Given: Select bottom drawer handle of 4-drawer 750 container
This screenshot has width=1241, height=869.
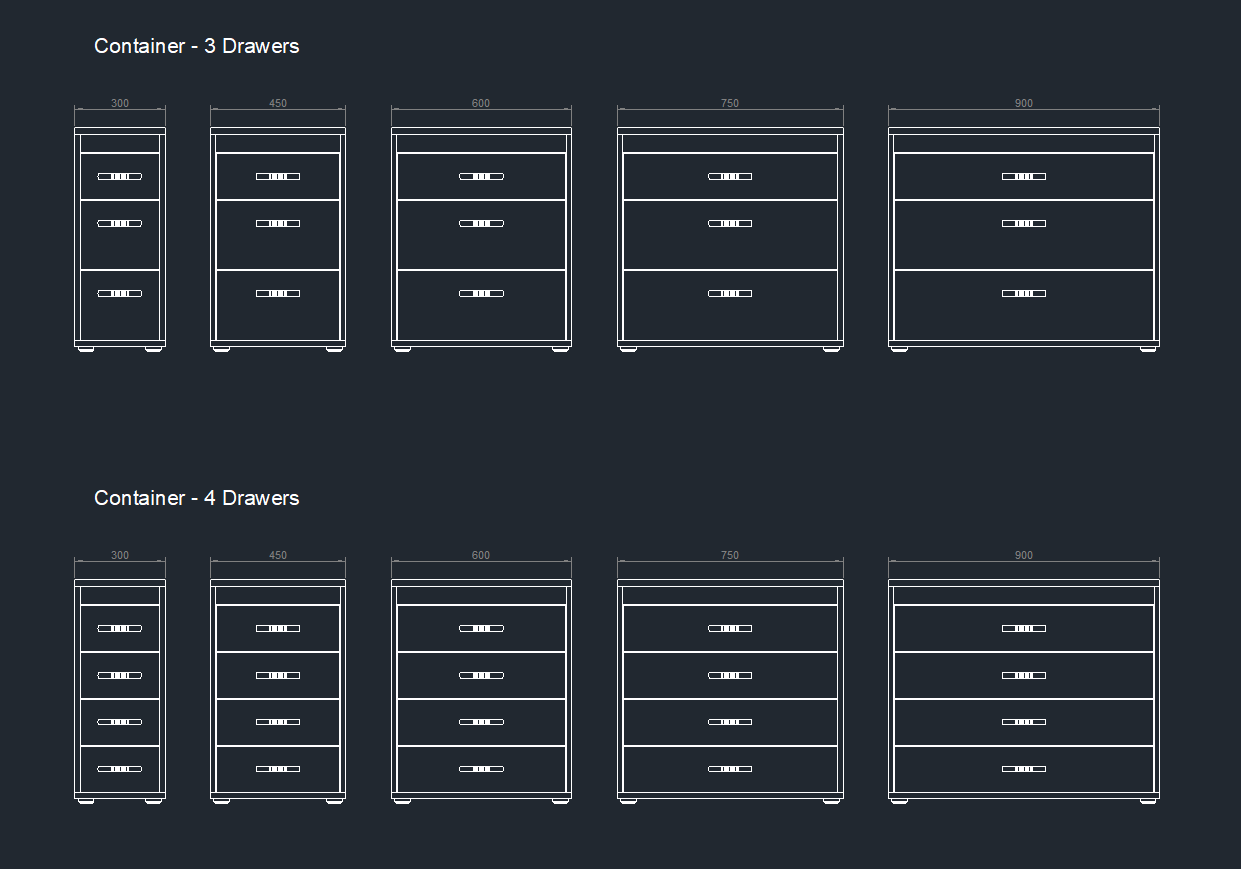Looking at the screenshot, I should 730,769.
